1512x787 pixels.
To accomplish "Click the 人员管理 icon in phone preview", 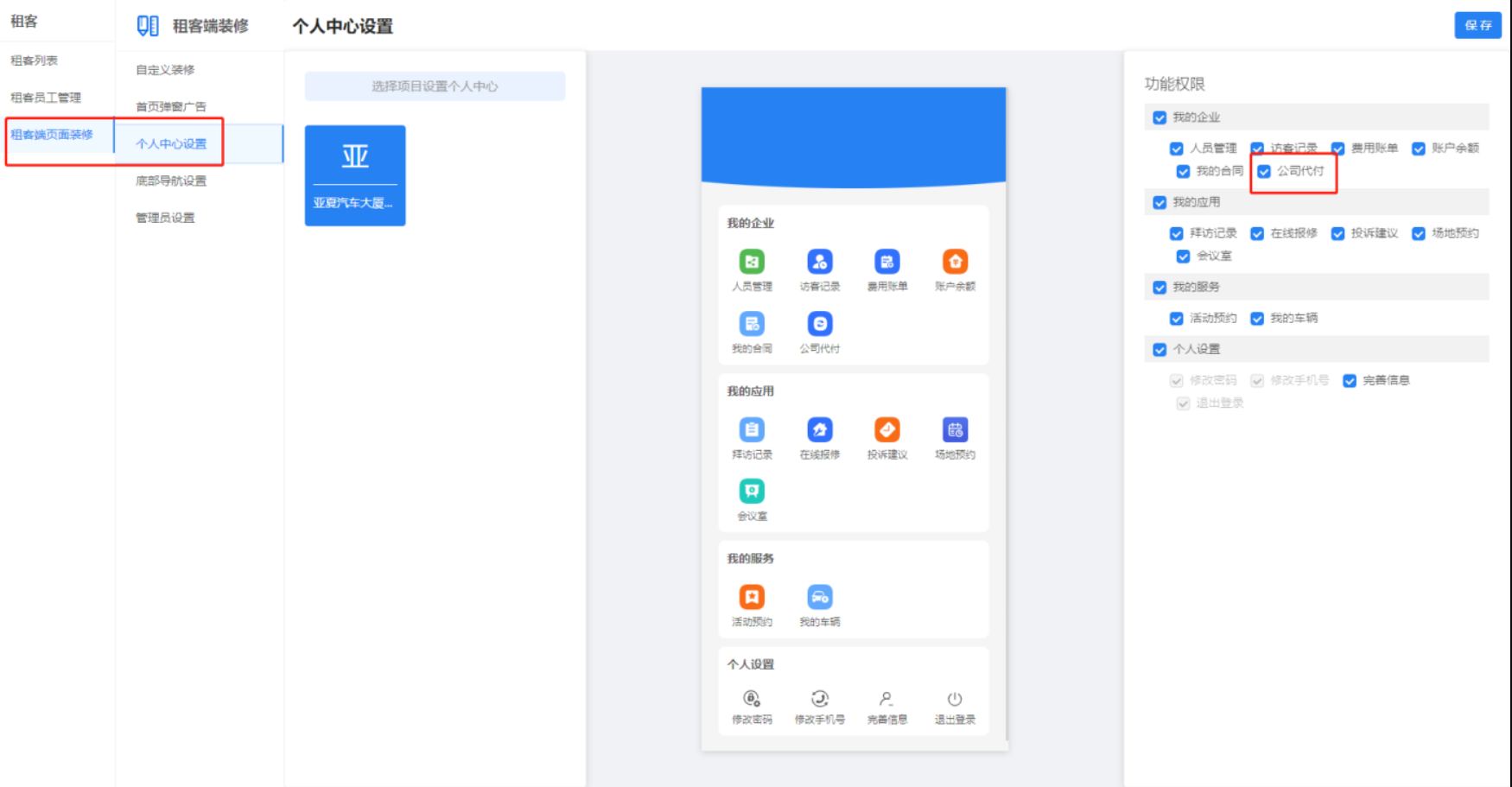I will (752, 262).
